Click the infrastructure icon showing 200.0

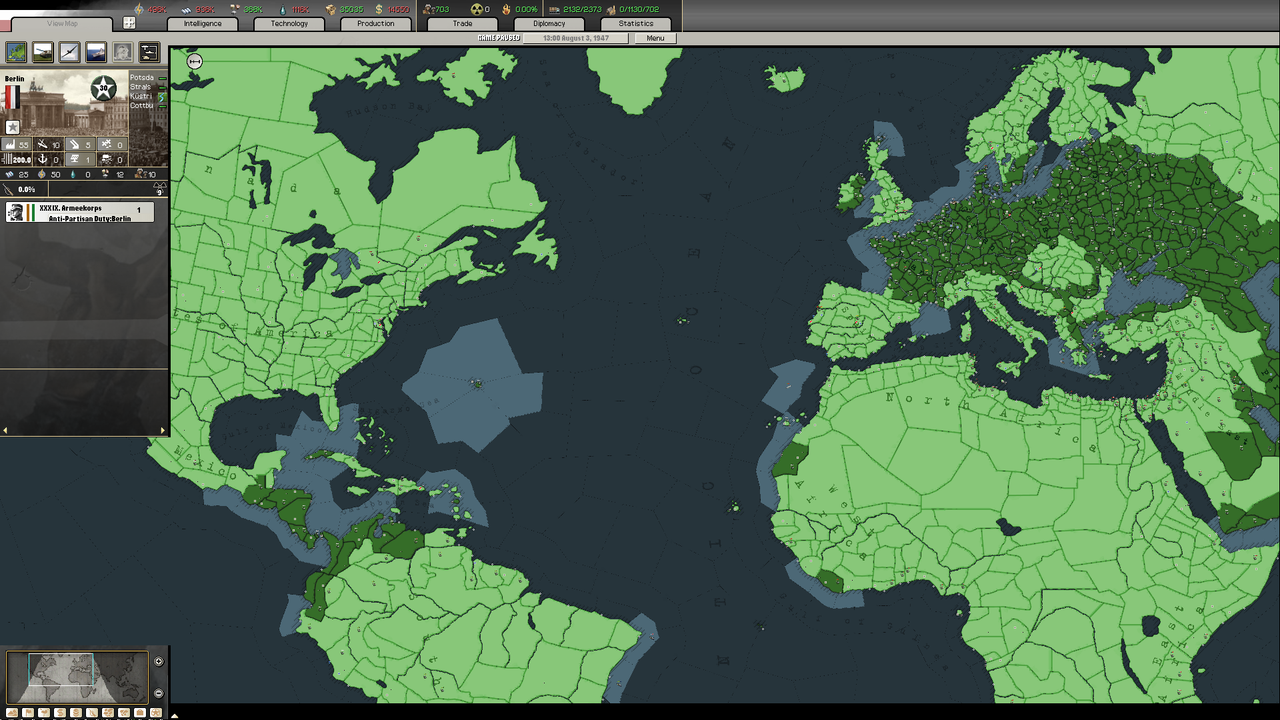pos(7,159)
